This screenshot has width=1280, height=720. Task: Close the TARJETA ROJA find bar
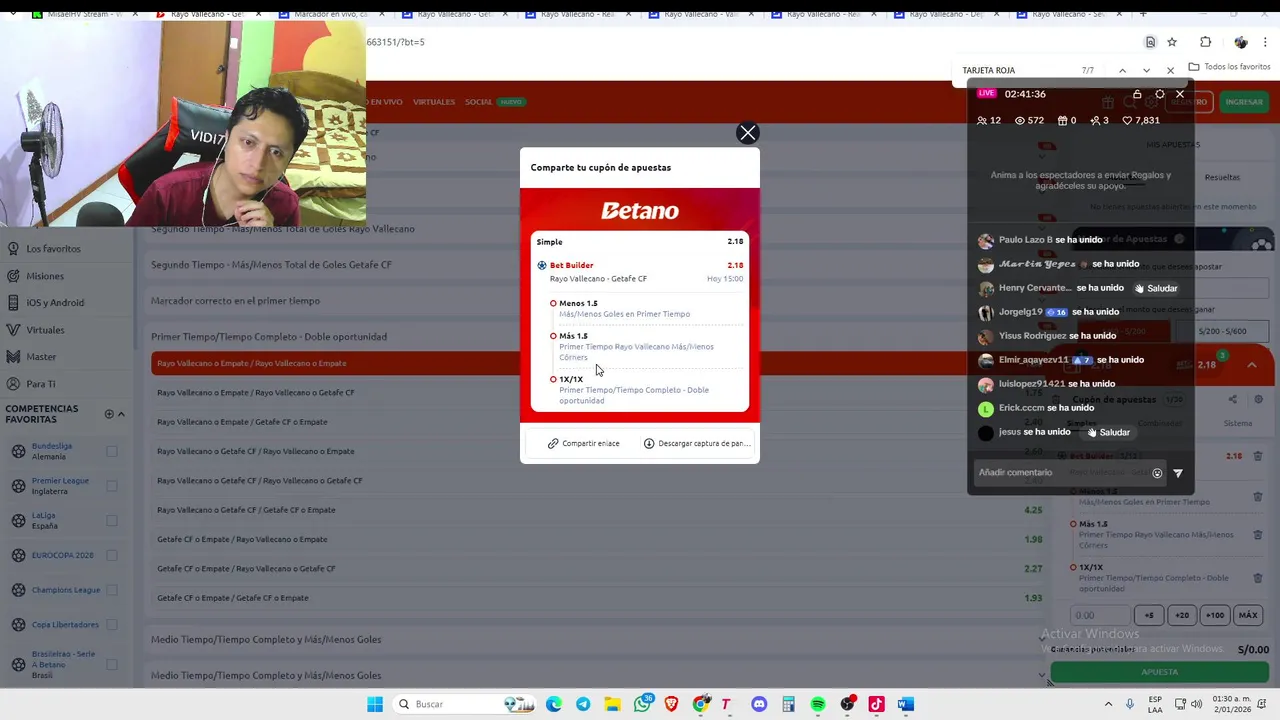[1170, 70]
